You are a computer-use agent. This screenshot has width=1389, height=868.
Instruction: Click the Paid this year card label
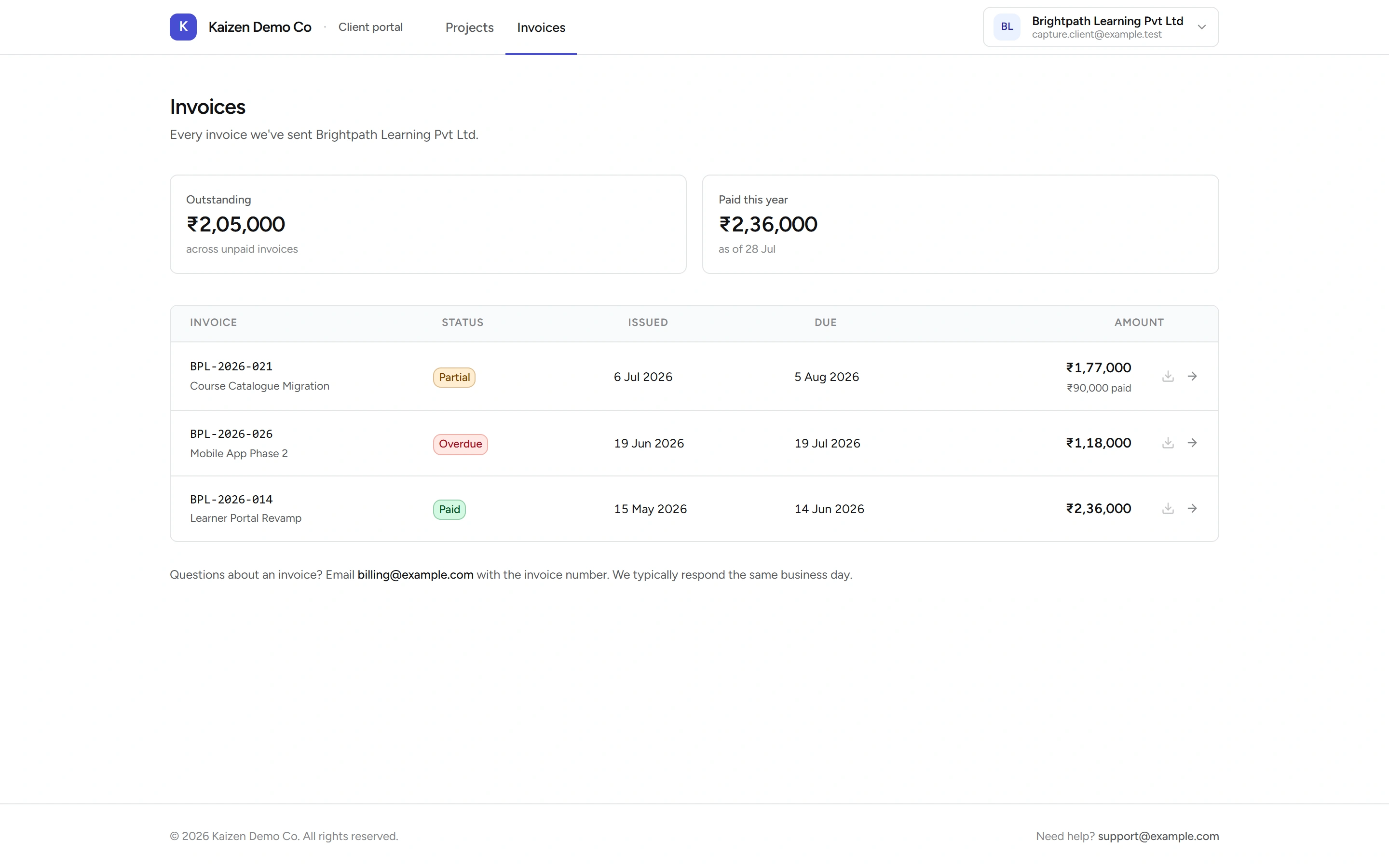753,200
